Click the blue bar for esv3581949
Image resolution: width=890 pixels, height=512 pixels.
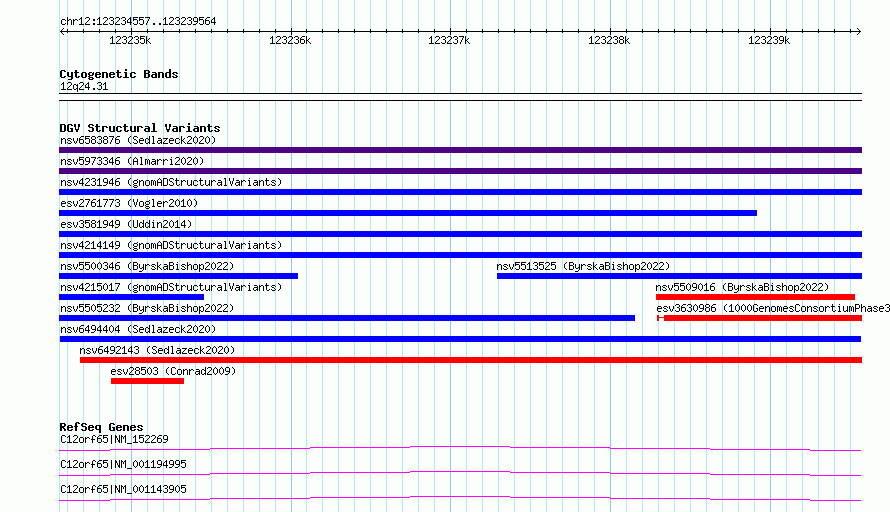(x=460, y=234)
